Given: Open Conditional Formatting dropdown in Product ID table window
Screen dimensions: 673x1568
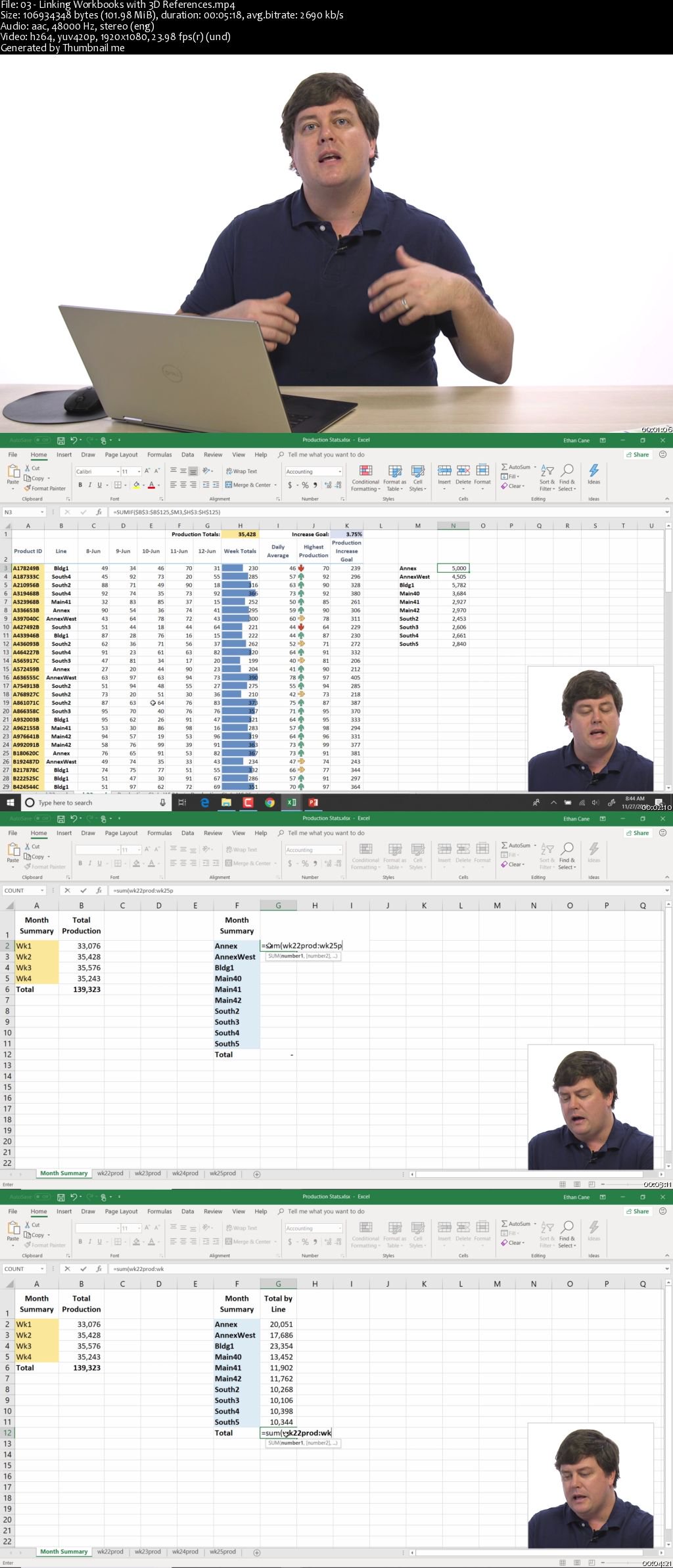Looking at the screenshot, I should [x=365, y=478].
